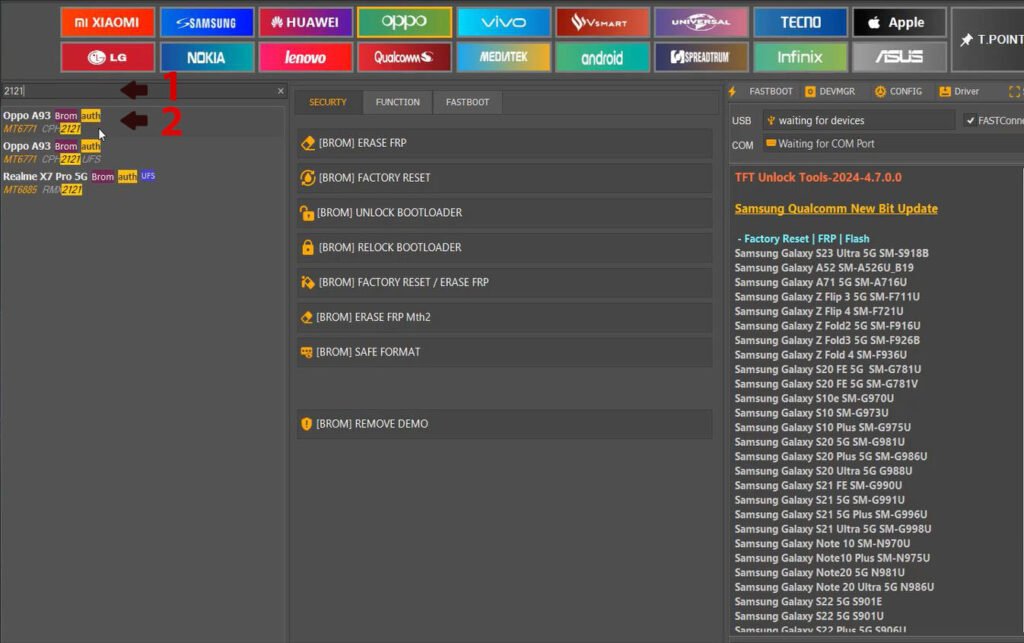Image resolution: width=1024 pixels, height=643 pixels.
Task: Click Samsung Galaxy S23 Ultra 5G SM-S918B
Action: click(x=831, y=253)
